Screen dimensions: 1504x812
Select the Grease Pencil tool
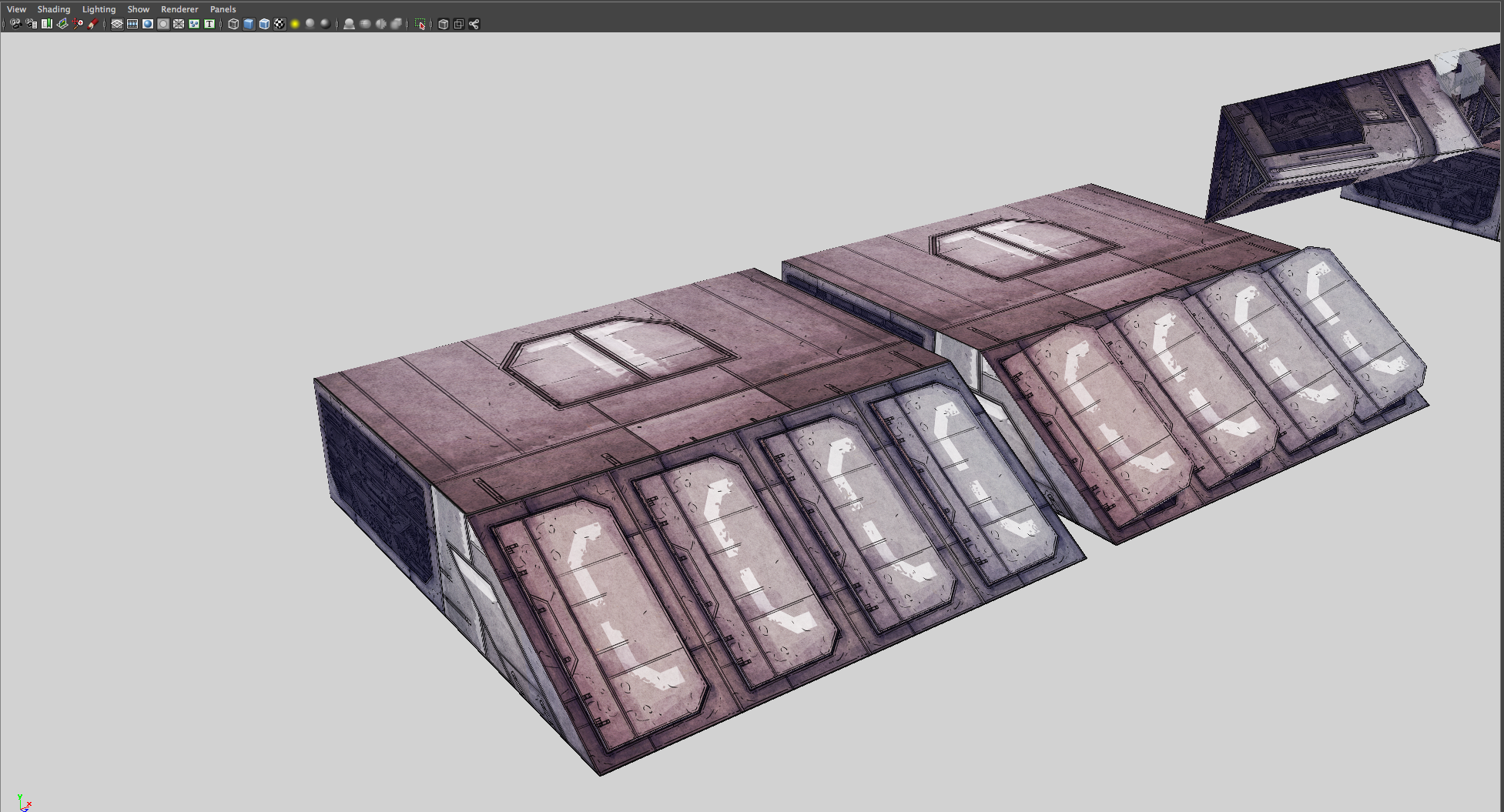[x=93, y=24]
